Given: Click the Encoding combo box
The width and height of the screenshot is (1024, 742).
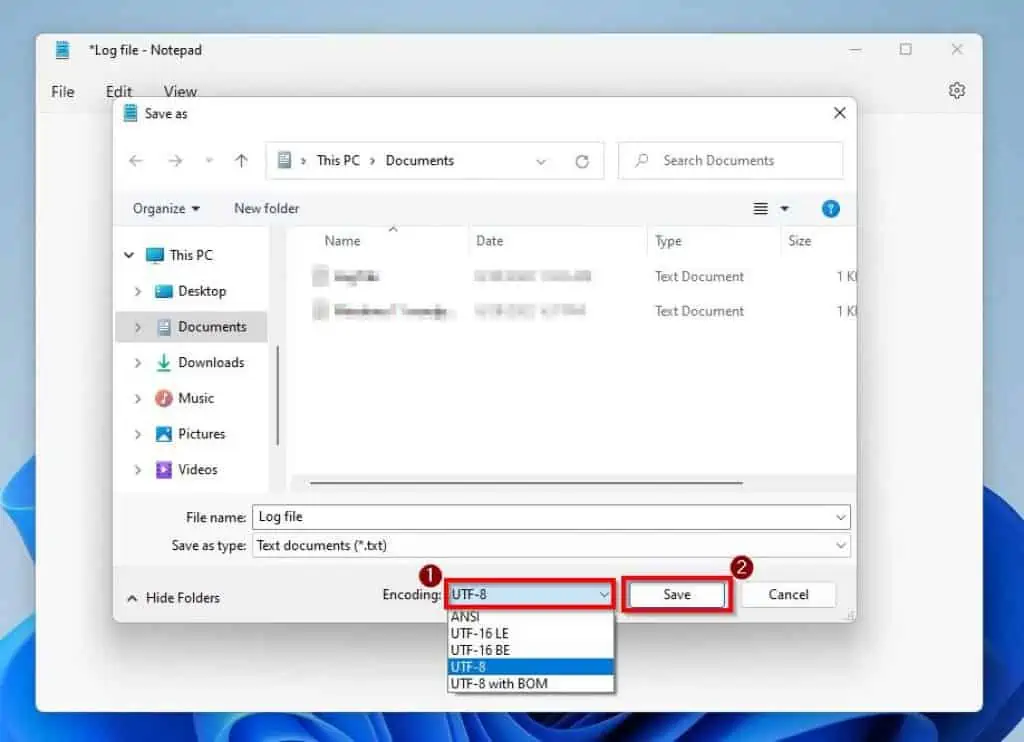Looking at the screenshot, I should pyautogui.click(x=530, y=594).
